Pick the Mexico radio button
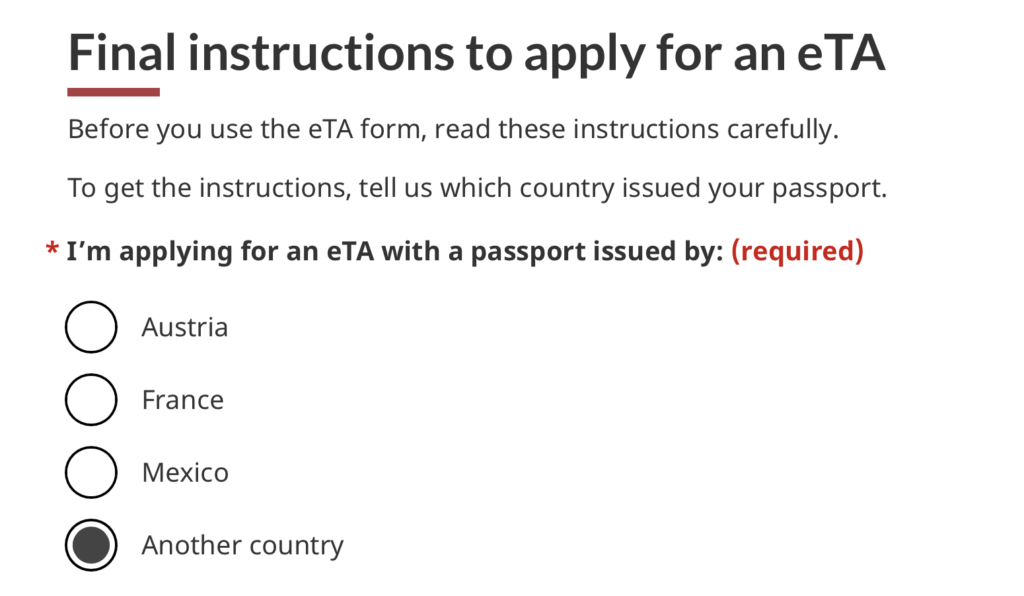This screenshot has height=596, width=1024. (91, 472)
